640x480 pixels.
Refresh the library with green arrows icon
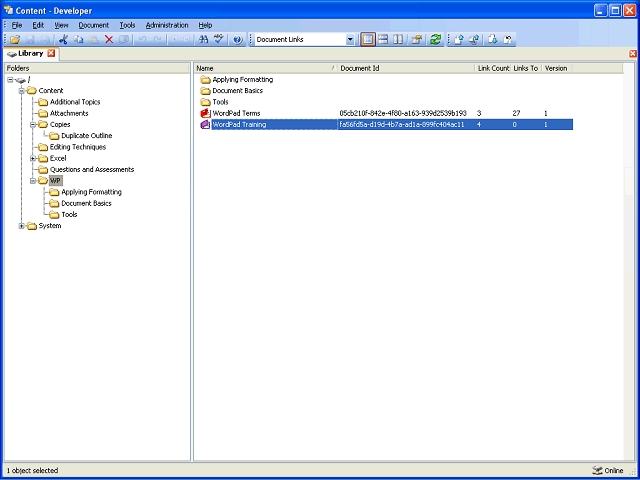436,40
